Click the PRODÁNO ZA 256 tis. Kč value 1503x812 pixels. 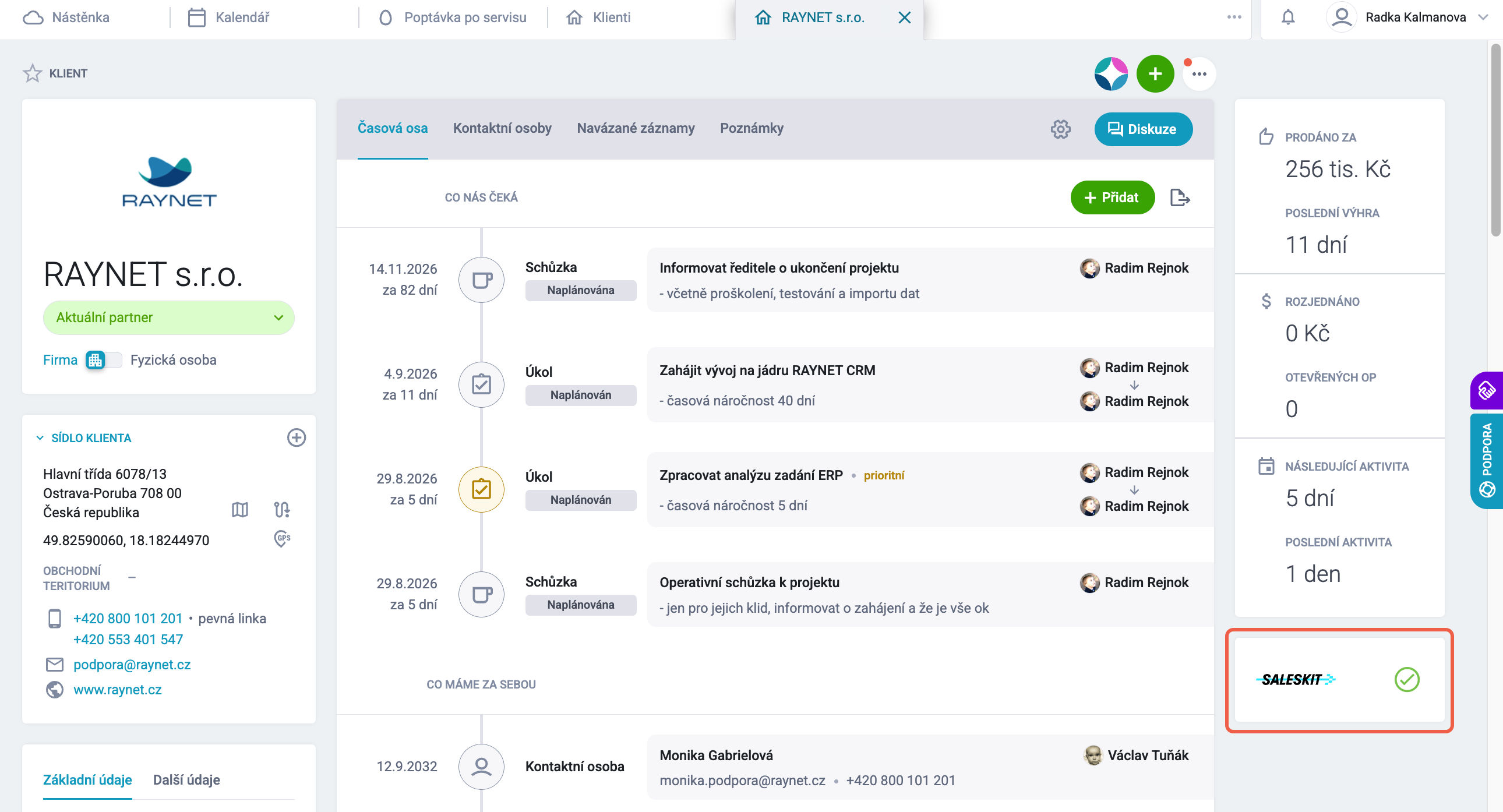click(x=1338, y=169)
